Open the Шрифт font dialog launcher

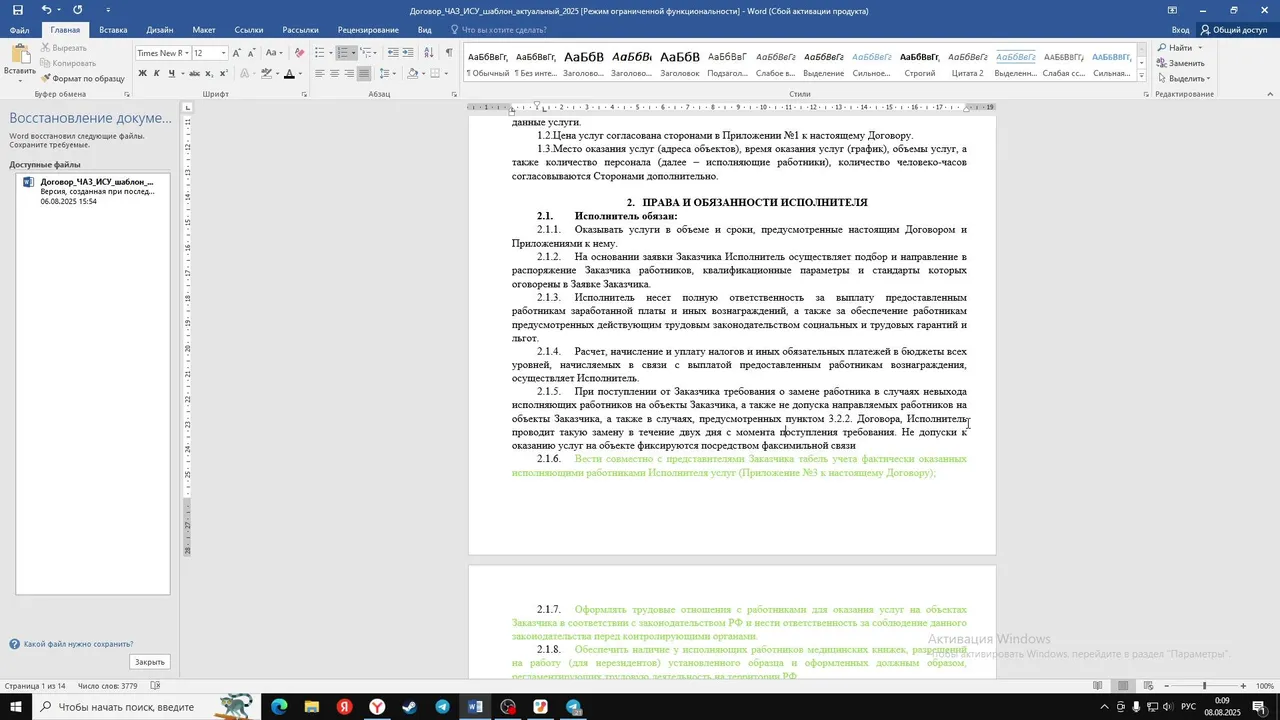point(304,94)
